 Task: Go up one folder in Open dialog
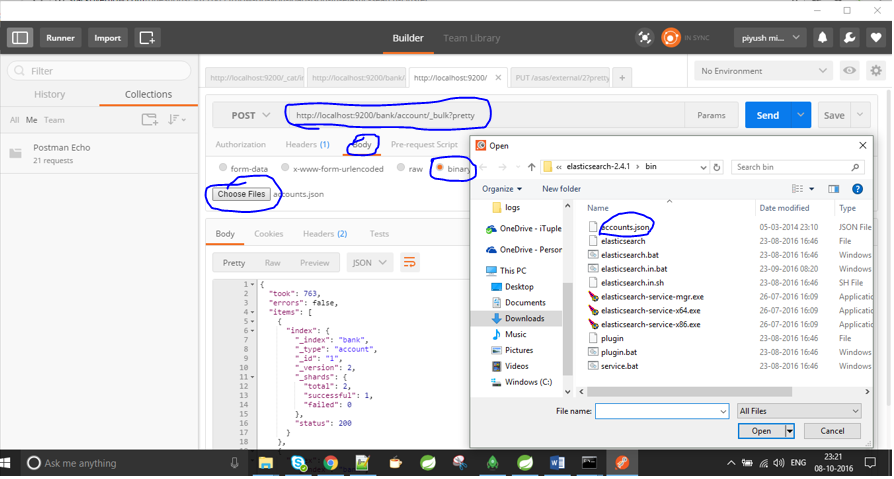531,167
